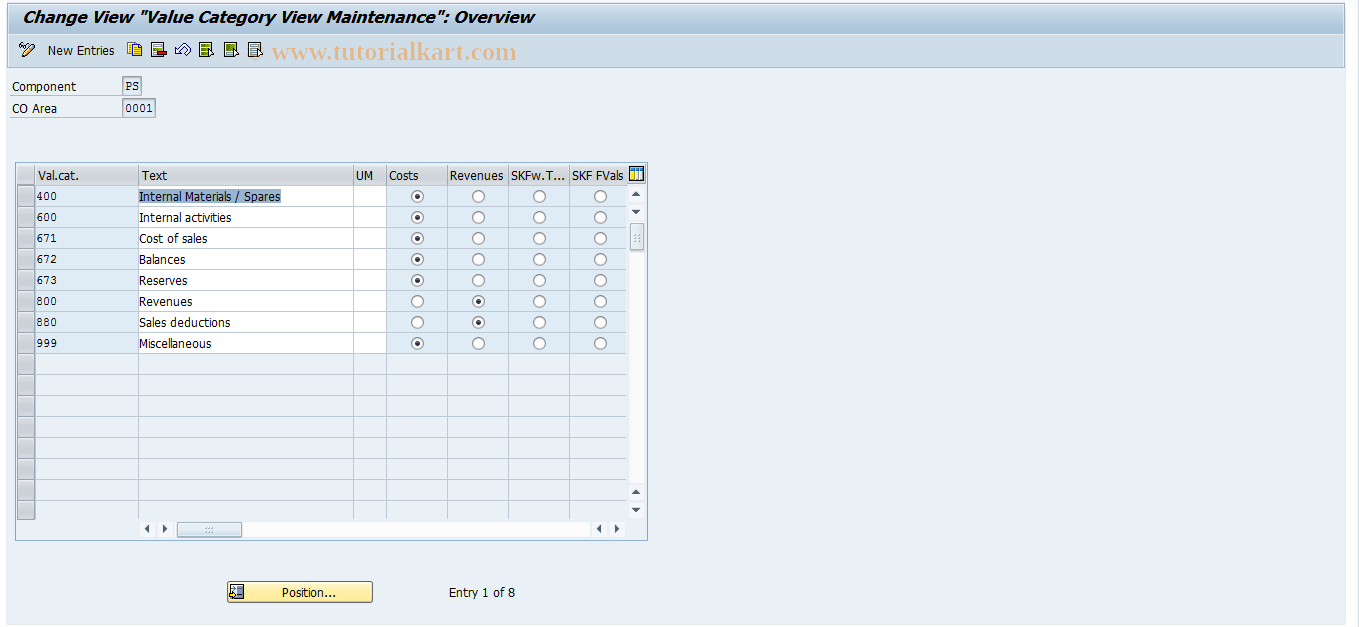Click bottom scroll down arrow of table
The image size is (1359, 627).
click(636, 509)
